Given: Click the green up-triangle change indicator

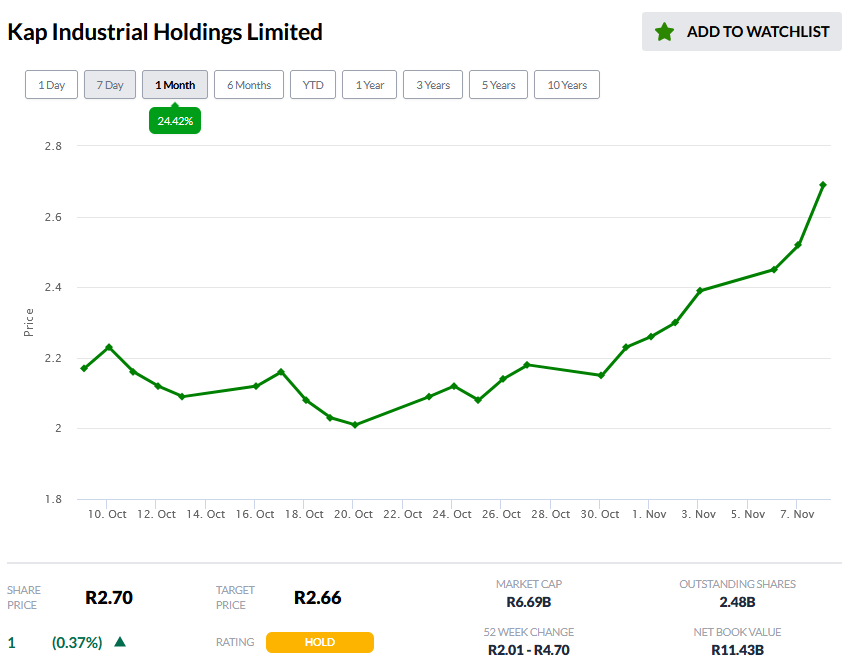Looking at the screenshot, I should [120, 642].
